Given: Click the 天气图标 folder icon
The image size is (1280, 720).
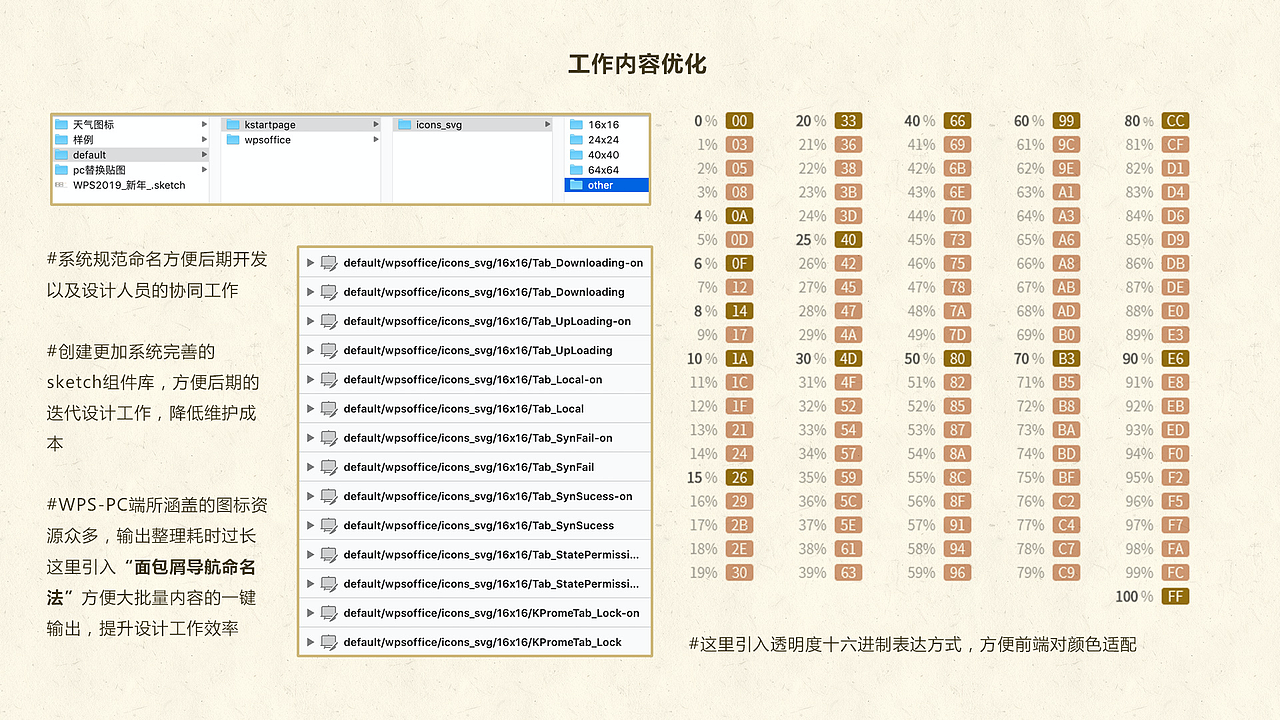Looking at the screenshot, I should pos(61,125).
